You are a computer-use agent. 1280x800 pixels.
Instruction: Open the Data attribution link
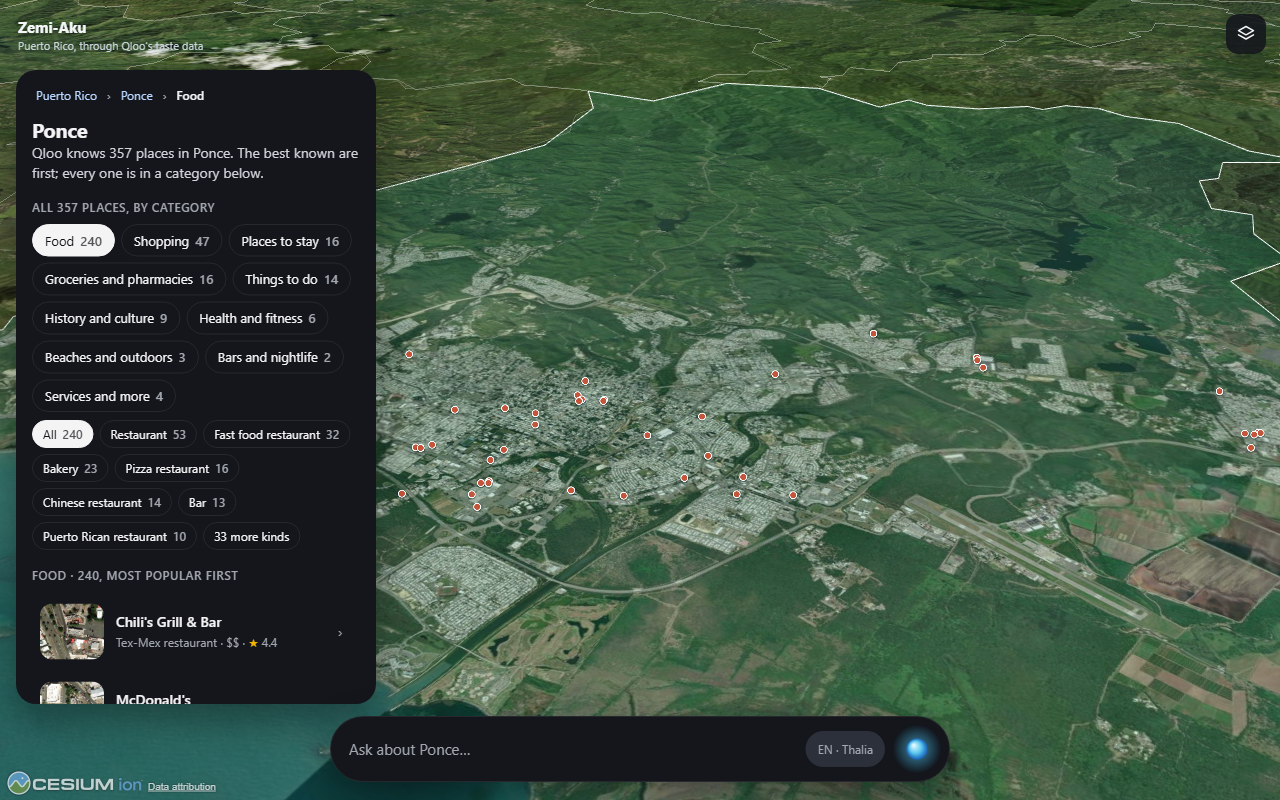point(182,787)
